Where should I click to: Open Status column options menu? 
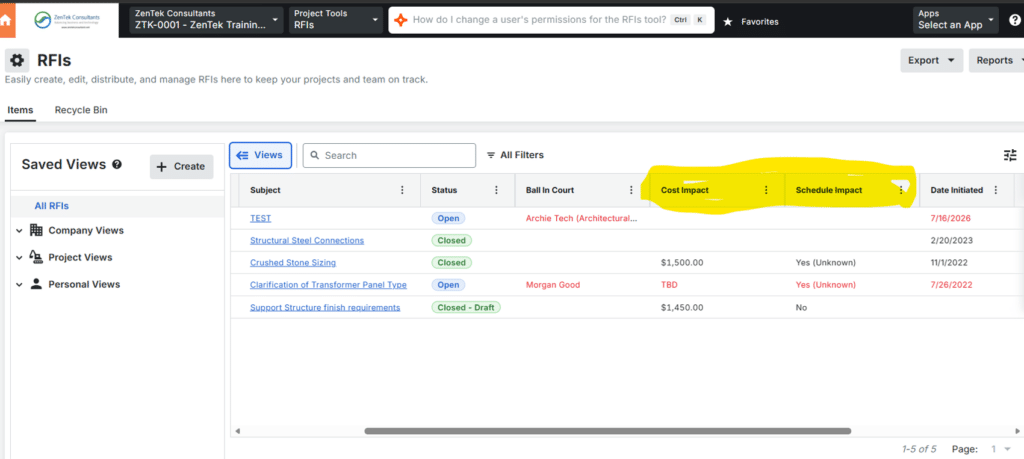pos(496,190)
